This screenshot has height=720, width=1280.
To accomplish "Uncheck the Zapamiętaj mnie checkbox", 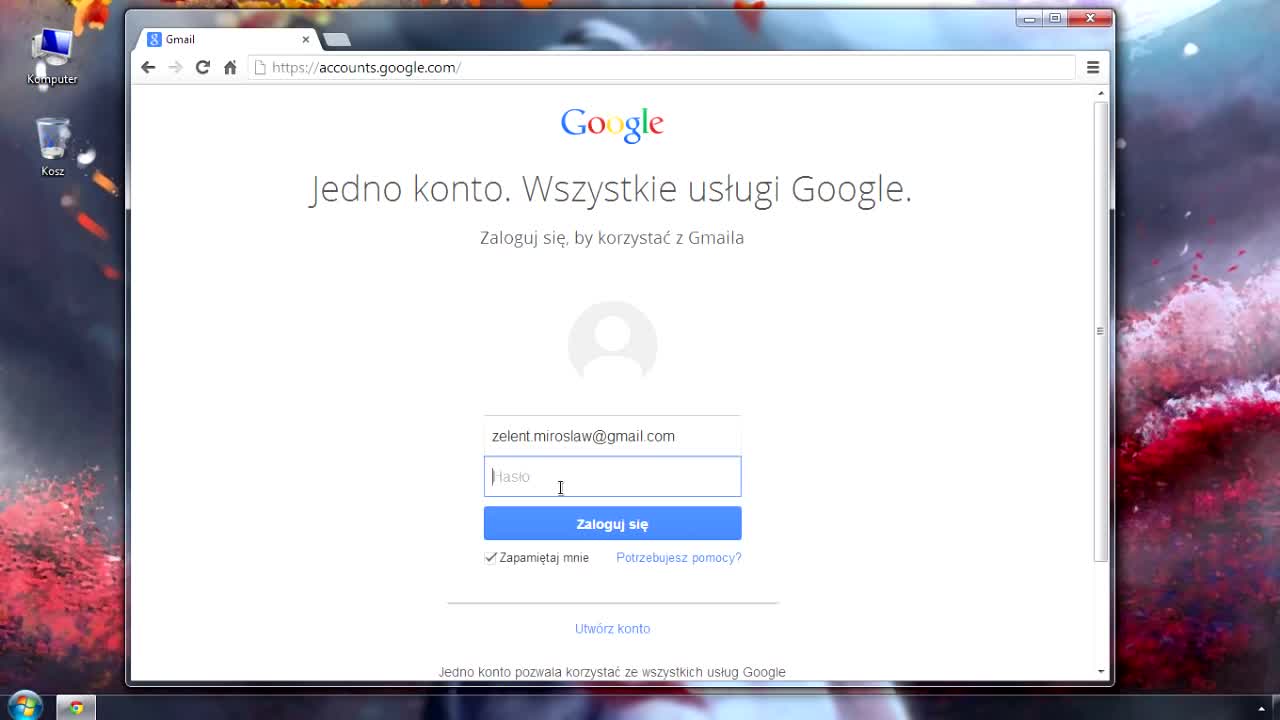I will click(491, 558).
